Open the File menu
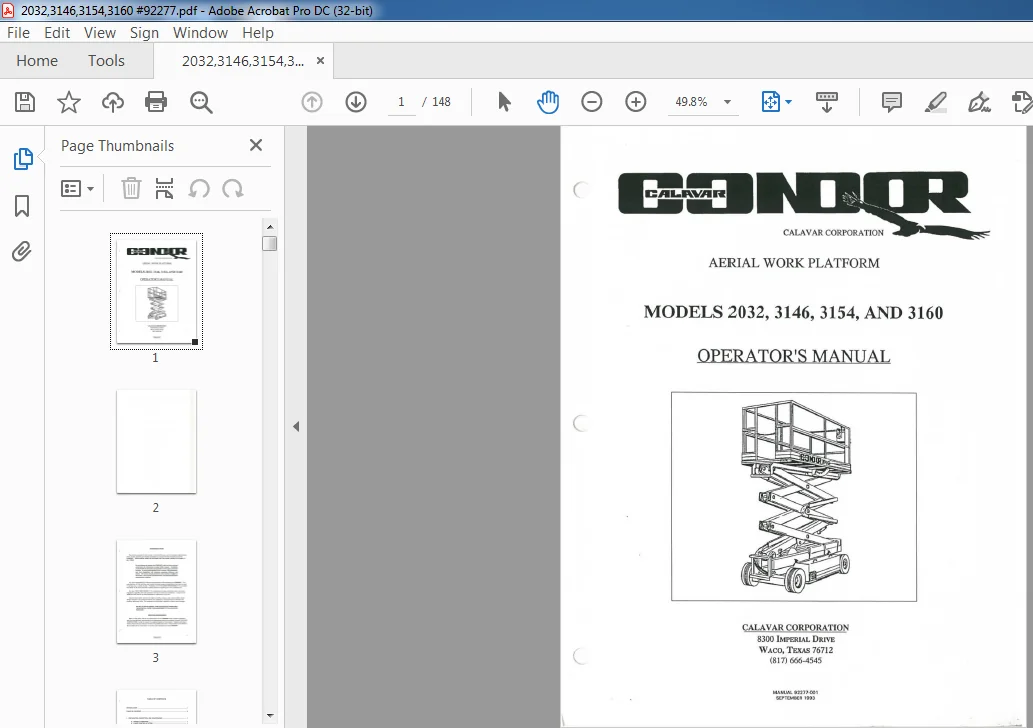This screenshot has height=728, width=1033. [x=18, y=33]
